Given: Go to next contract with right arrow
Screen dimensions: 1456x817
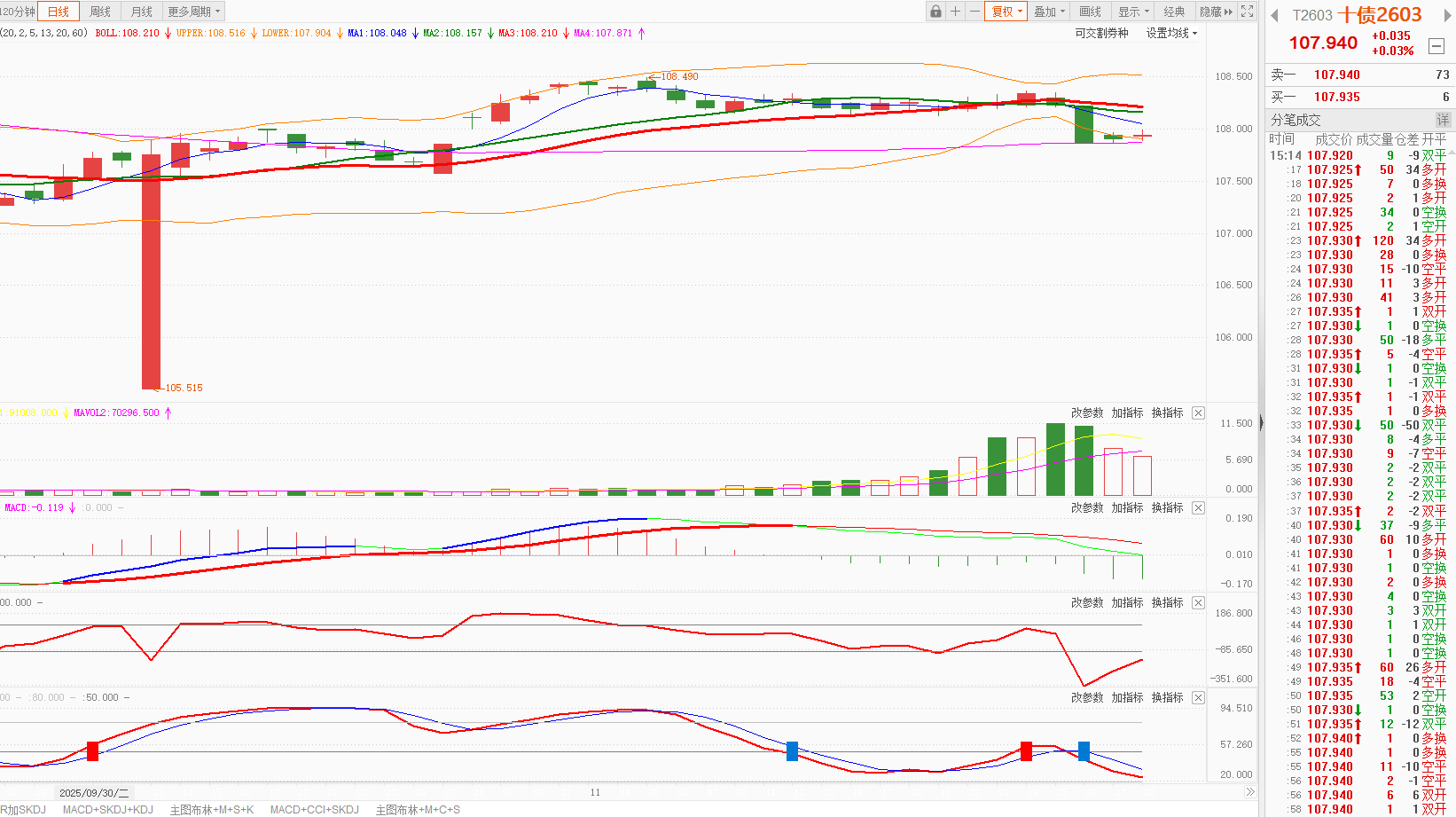Looking at the screenshot, I should coord(1449,15).
